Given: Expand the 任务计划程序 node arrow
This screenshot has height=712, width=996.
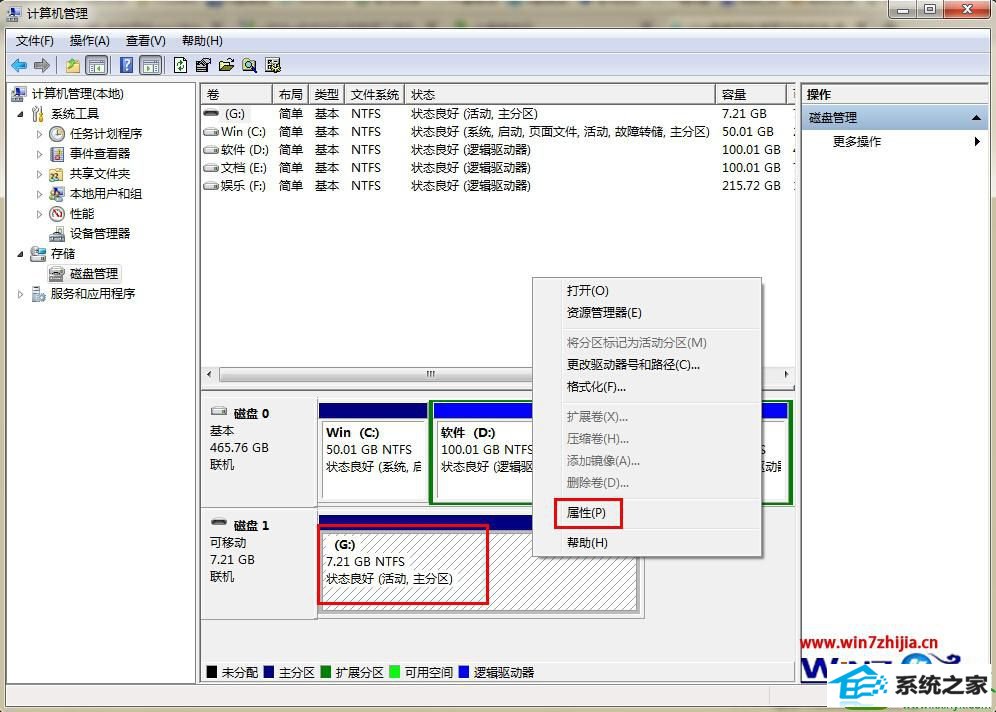Looking at the screenshot, I should (39, 134).
